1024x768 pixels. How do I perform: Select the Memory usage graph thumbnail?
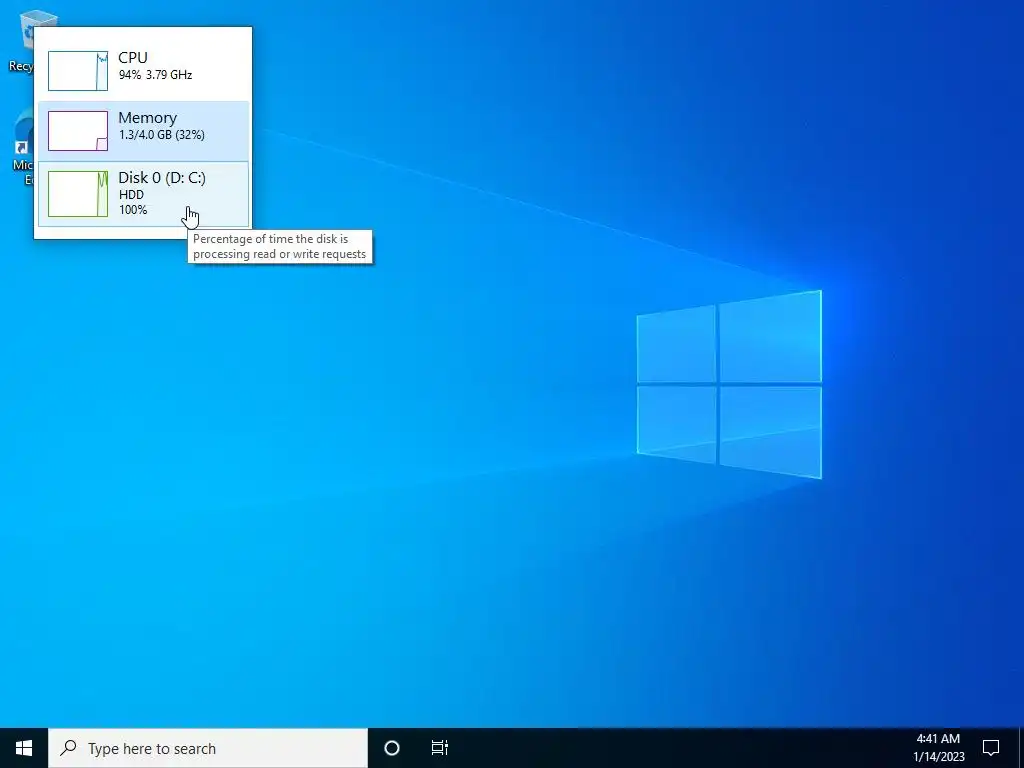(x=78, y=131)
